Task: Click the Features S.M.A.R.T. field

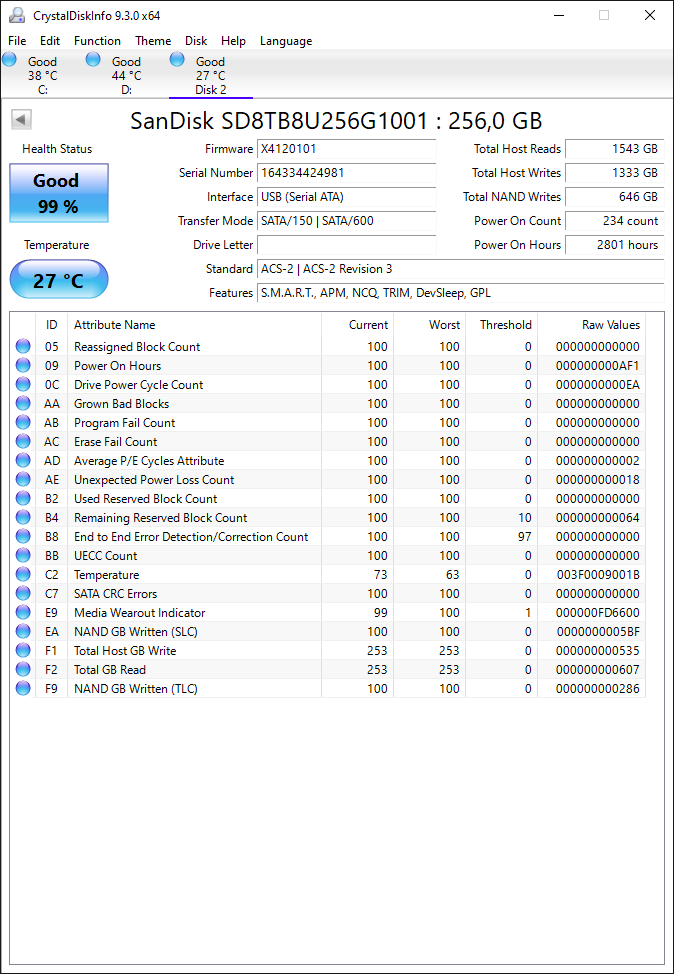Action: click(x=460, y=293)
